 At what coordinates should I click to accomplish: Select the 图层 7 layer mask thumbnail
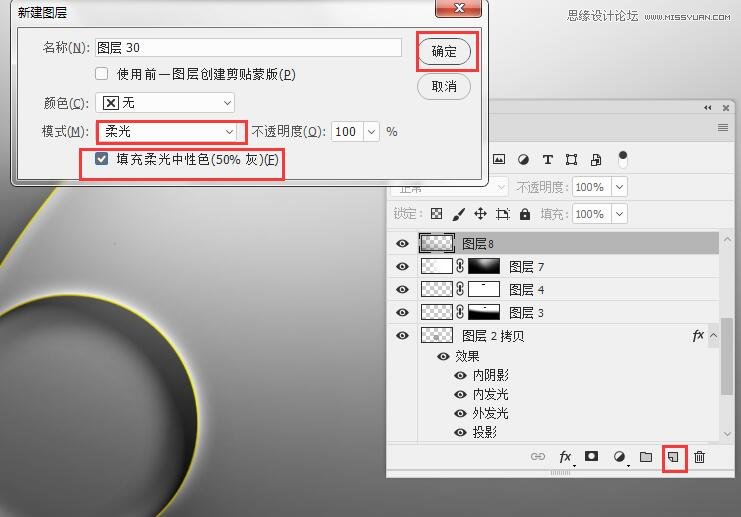pyautogui.click(x=484, y=266)
